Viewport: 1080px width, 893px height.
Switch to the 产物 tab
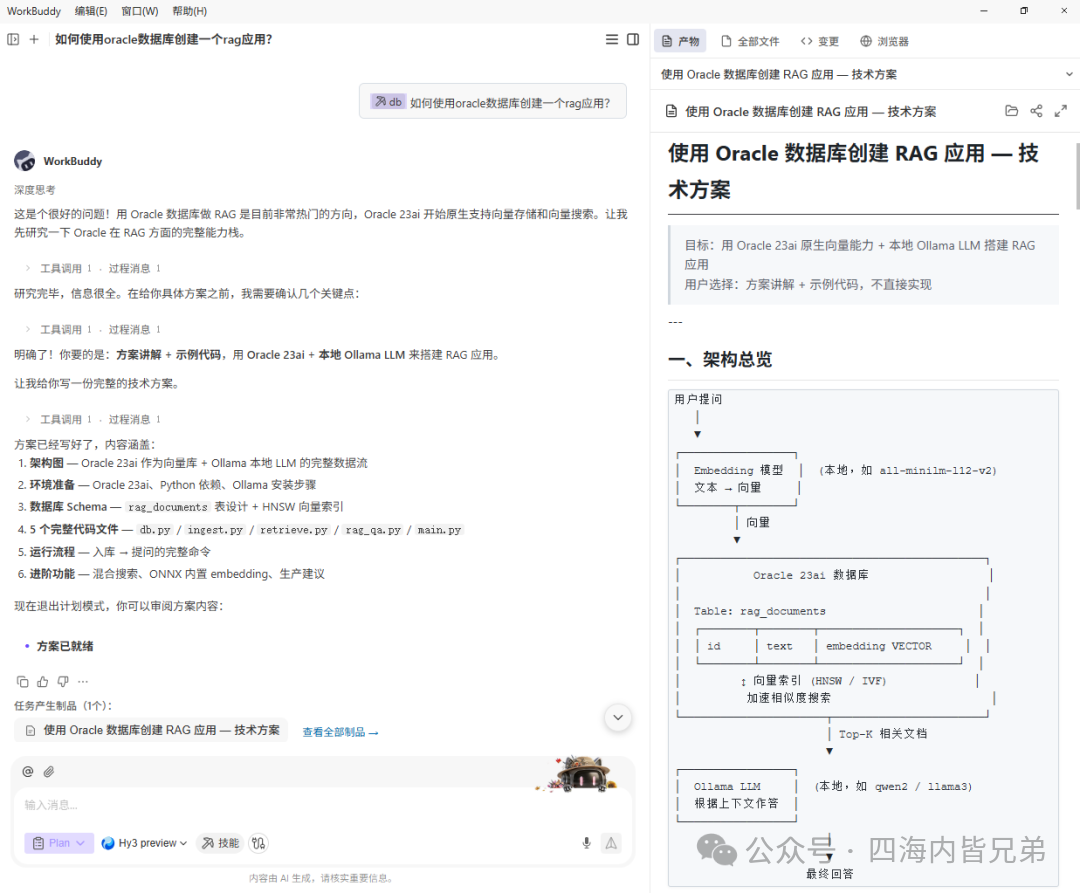pyautogui.click(x=680, y=41)
